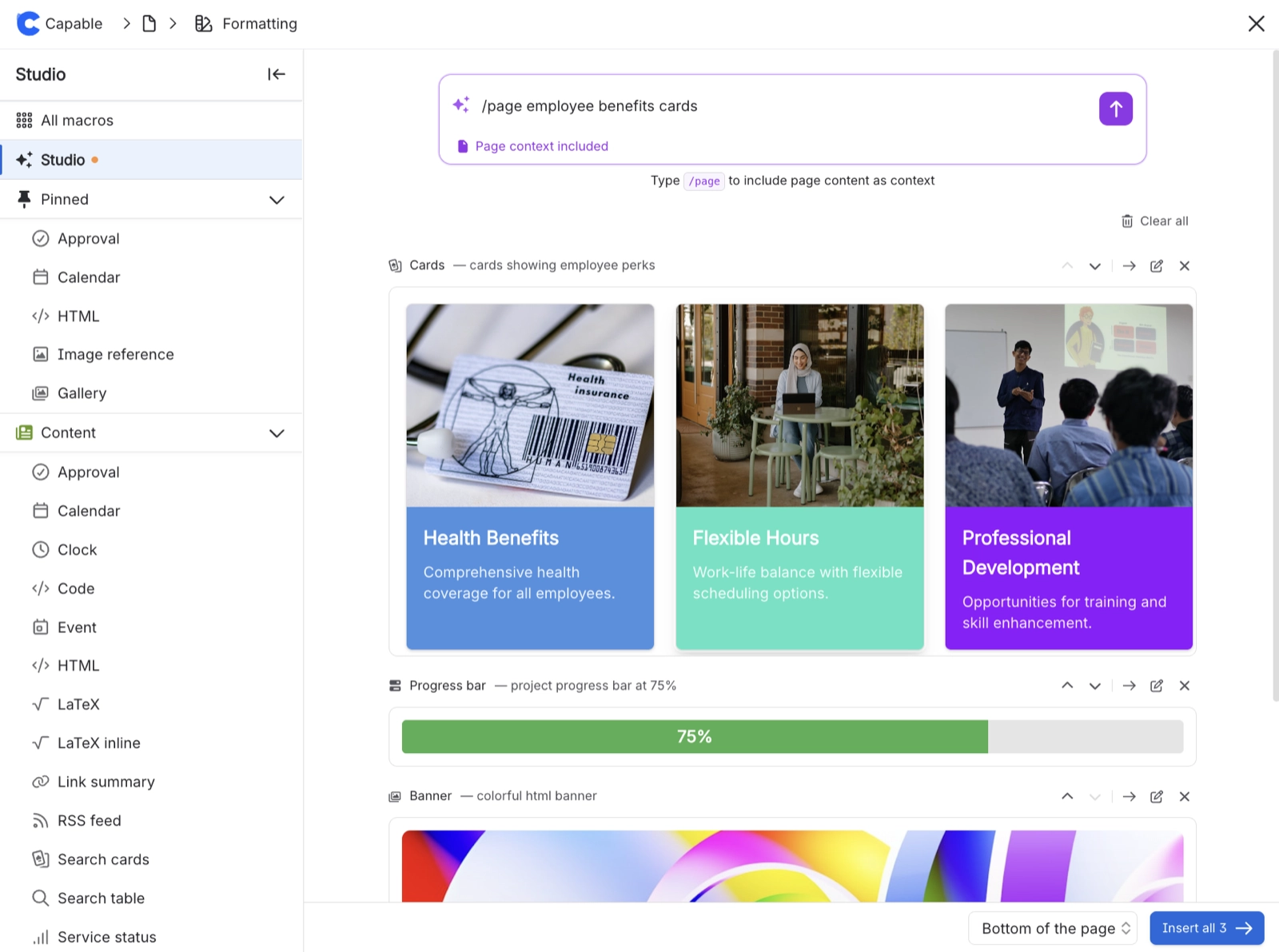Remove the Cards block
This screenshot has width=1279, height=952.
pyautogui.click(x=1185, y=266)
